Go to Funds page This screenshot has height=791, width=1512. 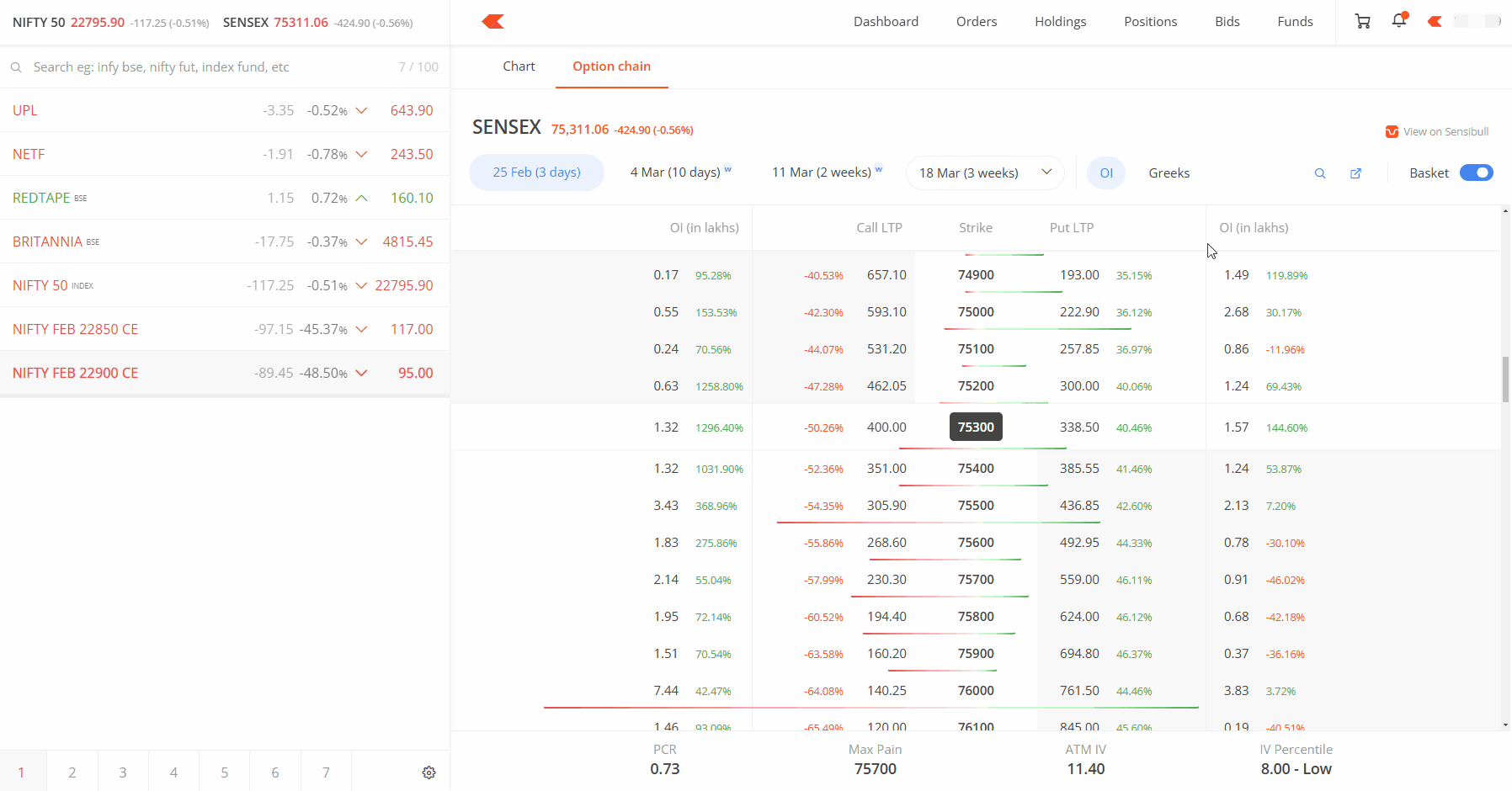tap(1295, 22)
